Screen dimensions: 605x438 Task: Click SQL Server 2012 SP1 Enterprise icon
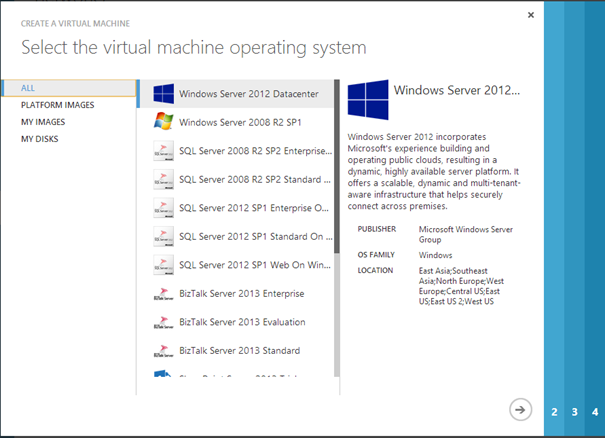[164, 208]
